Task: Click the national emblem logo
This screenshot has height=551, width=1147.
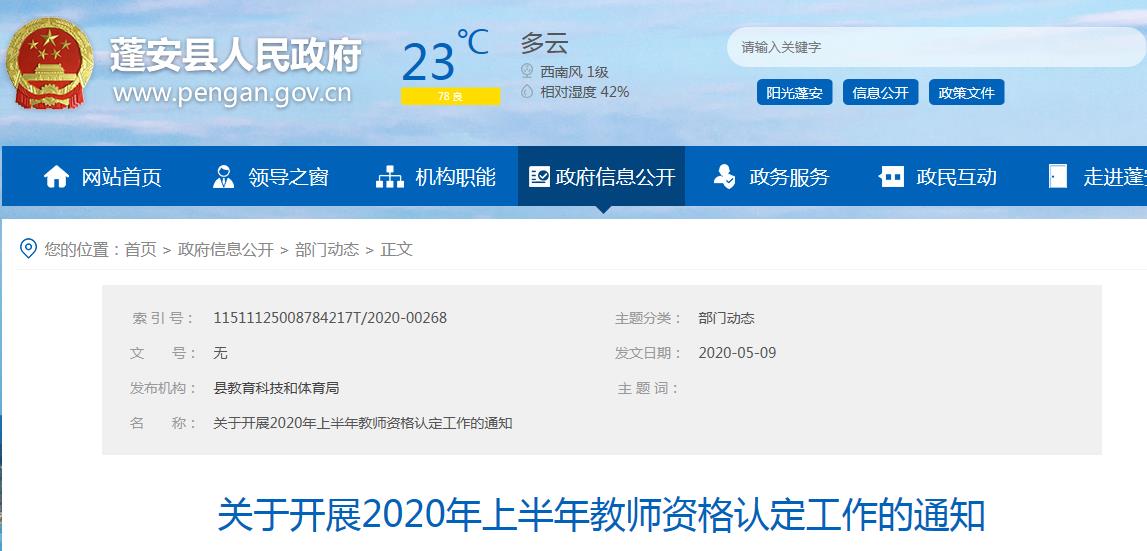Action: point(50,64)
